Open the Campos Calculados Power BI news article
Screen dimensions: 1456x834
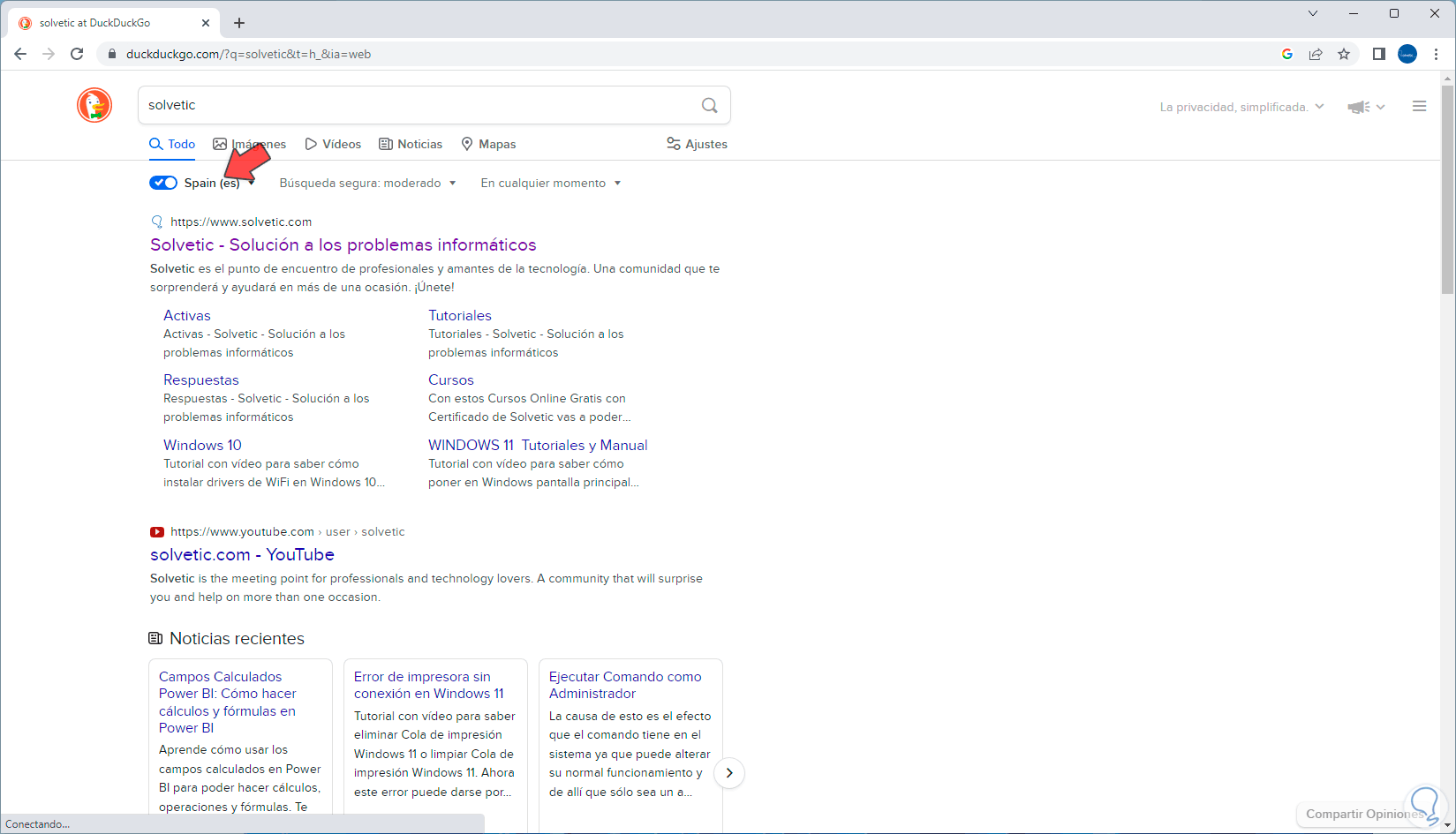[228, 703]
